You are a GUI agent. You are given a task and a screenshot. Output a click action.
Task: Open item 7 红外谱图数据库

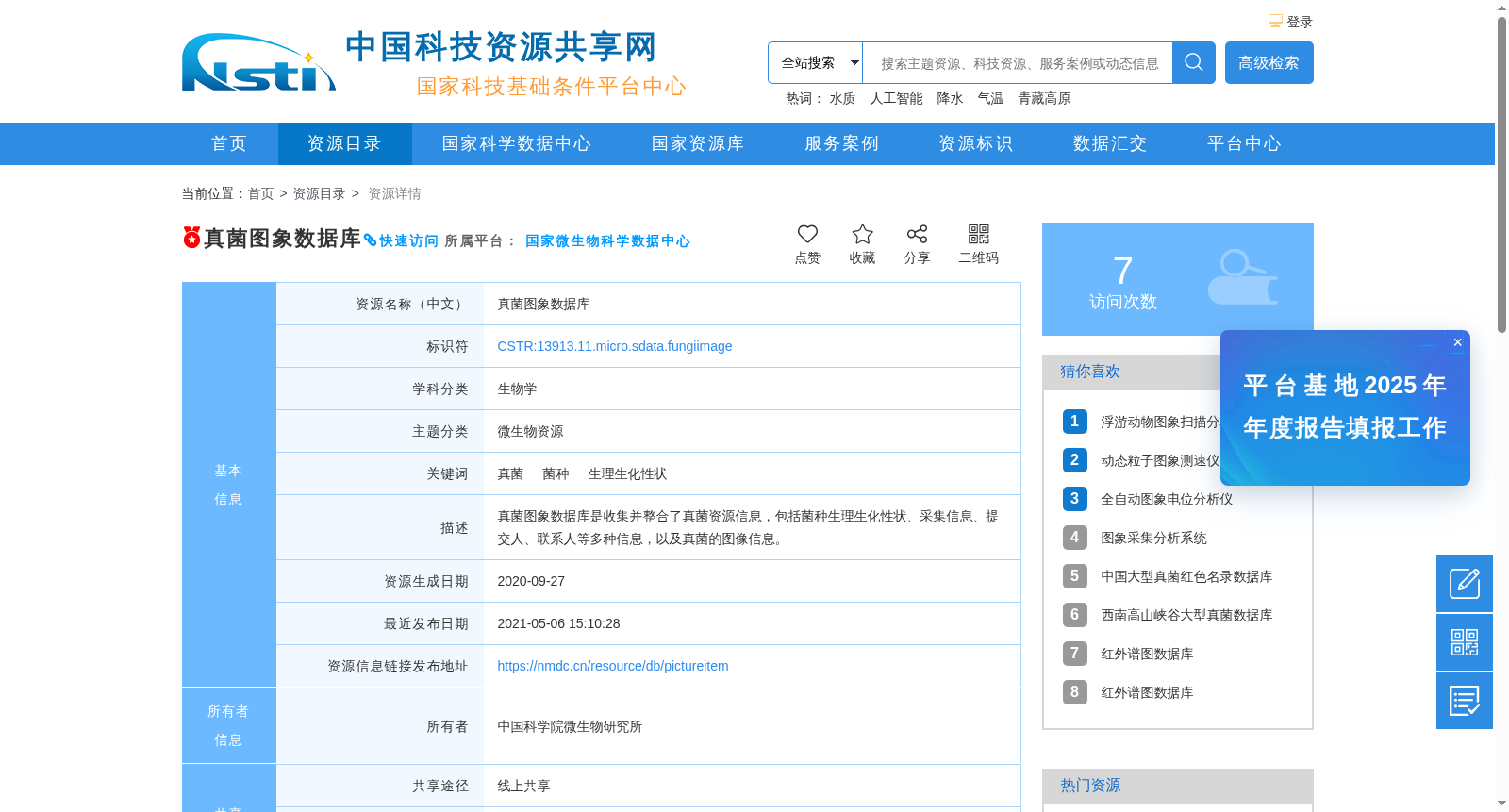point(1147,654)
